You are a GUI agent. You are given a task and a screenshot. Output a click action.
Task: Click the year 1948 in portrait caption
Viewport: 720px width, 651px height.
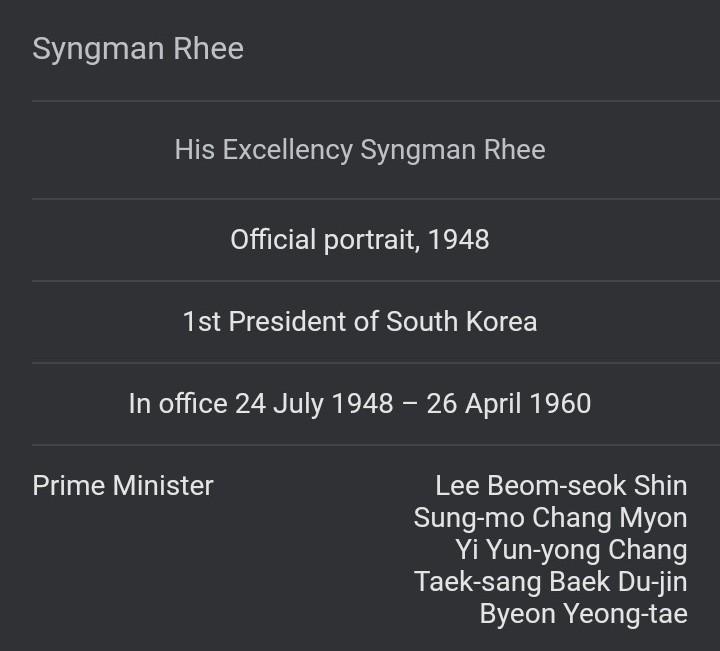click(459, 240)
